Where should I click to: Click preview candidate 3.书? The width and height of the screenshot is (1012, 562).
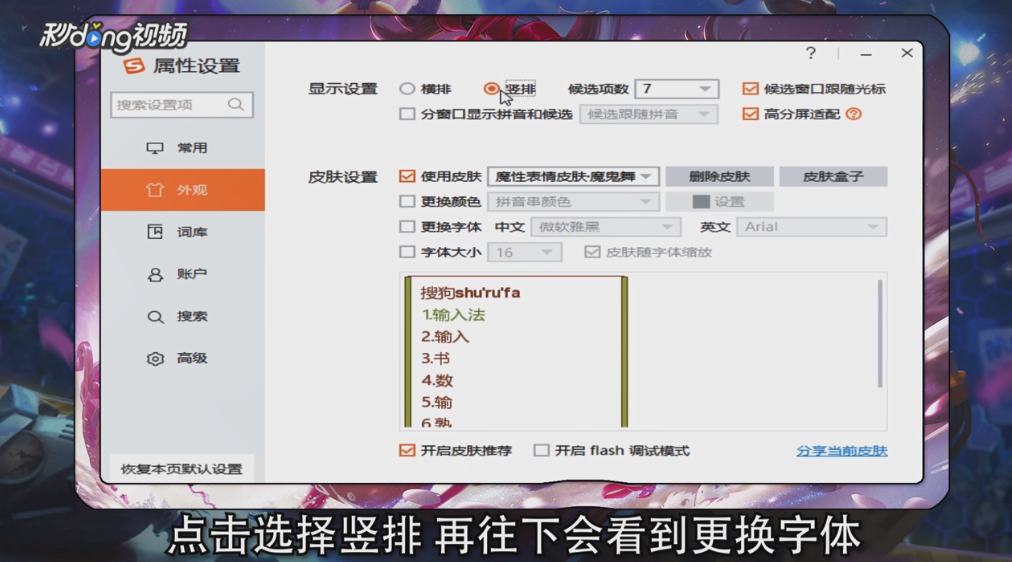pyautogui.click(x=435, y=359)
